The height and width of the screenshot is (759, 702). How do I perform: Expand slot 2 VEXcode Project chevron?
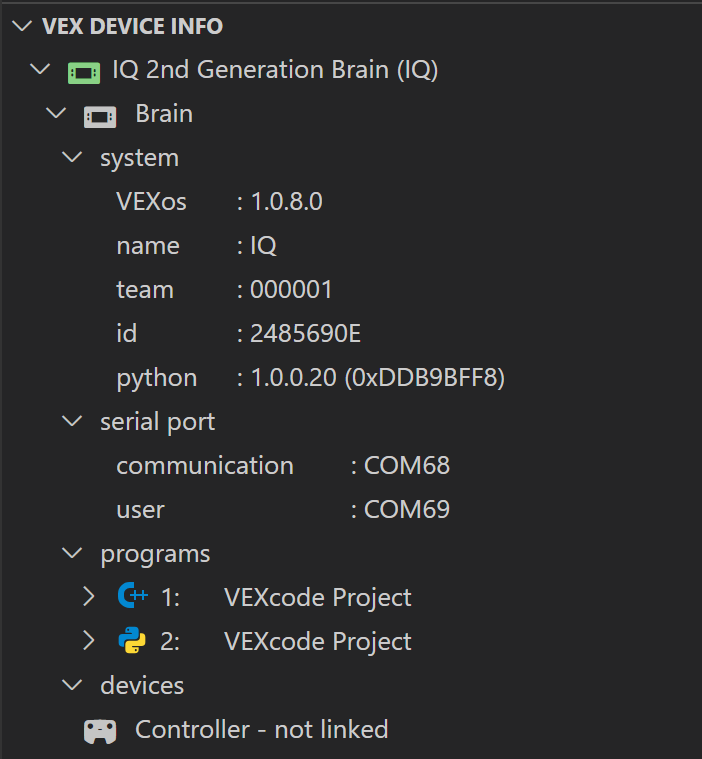point(89,641)
